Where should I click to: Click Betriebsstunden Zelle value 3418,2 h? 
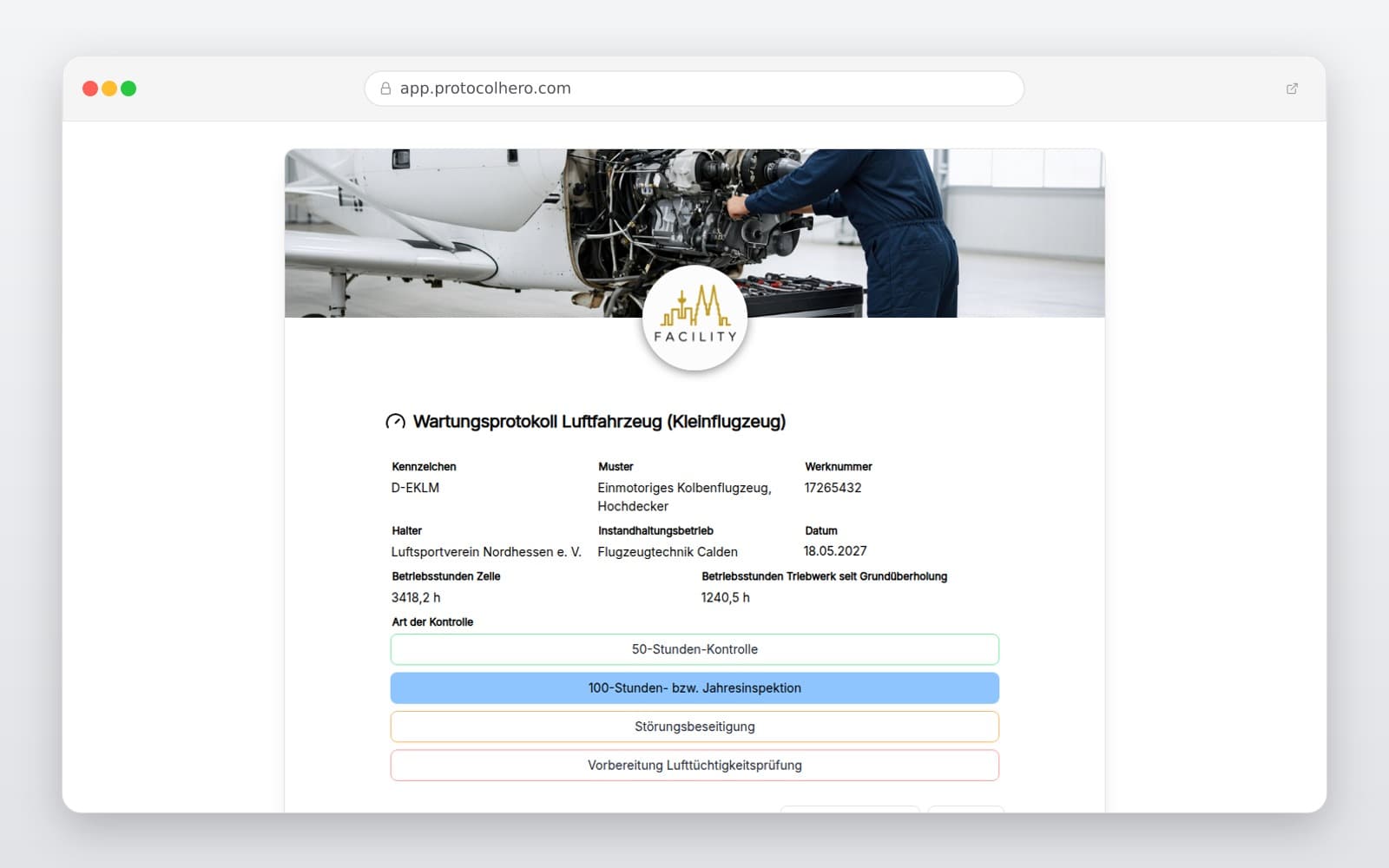[416, 597]
